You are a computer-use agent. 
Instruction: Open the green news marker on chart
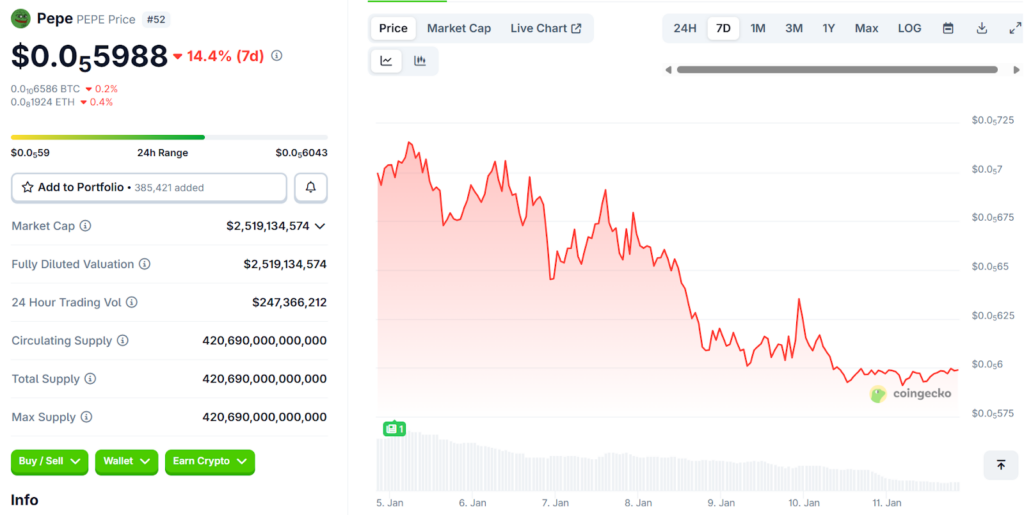click(394, 429)
